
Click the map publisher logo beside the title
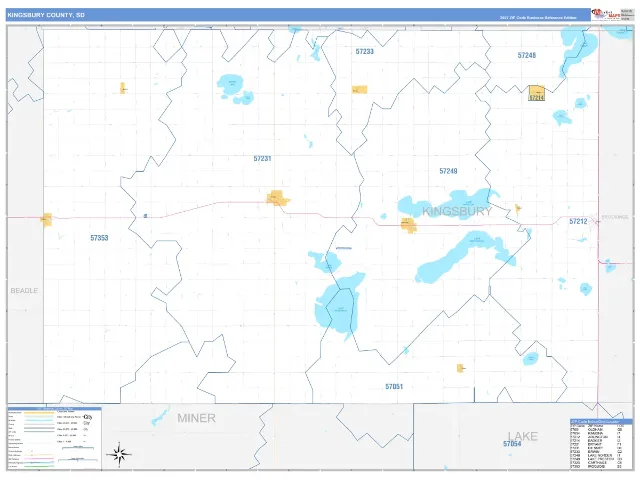pyautogui.click(x=606, y=14)
